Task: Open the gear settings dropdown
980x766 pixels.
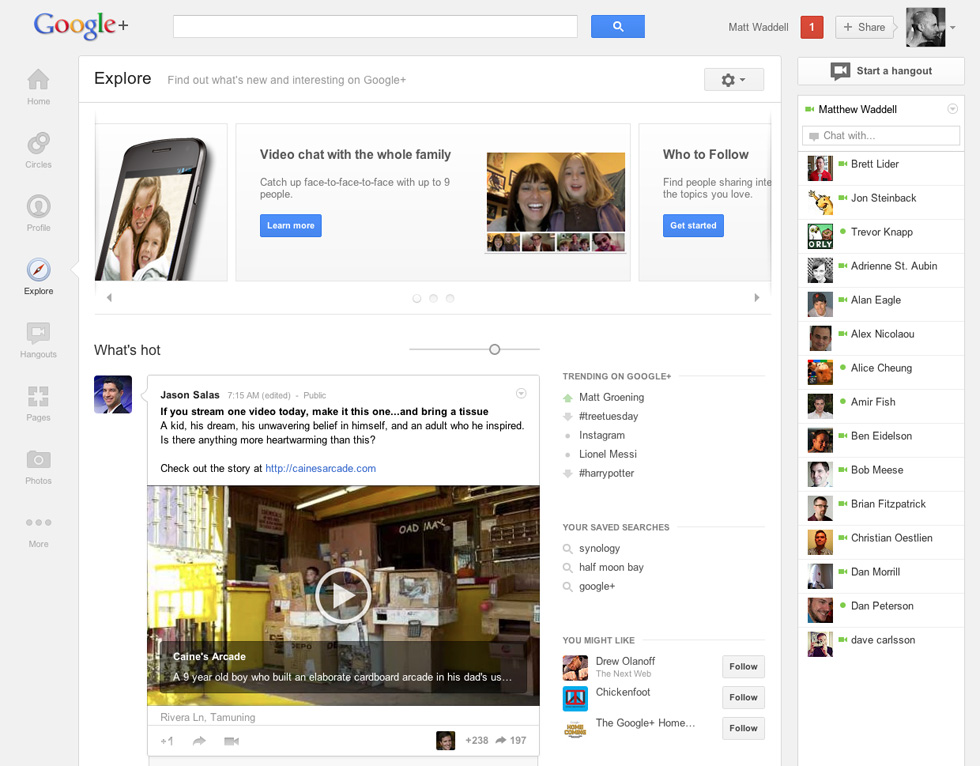Action: pos(733,80)
